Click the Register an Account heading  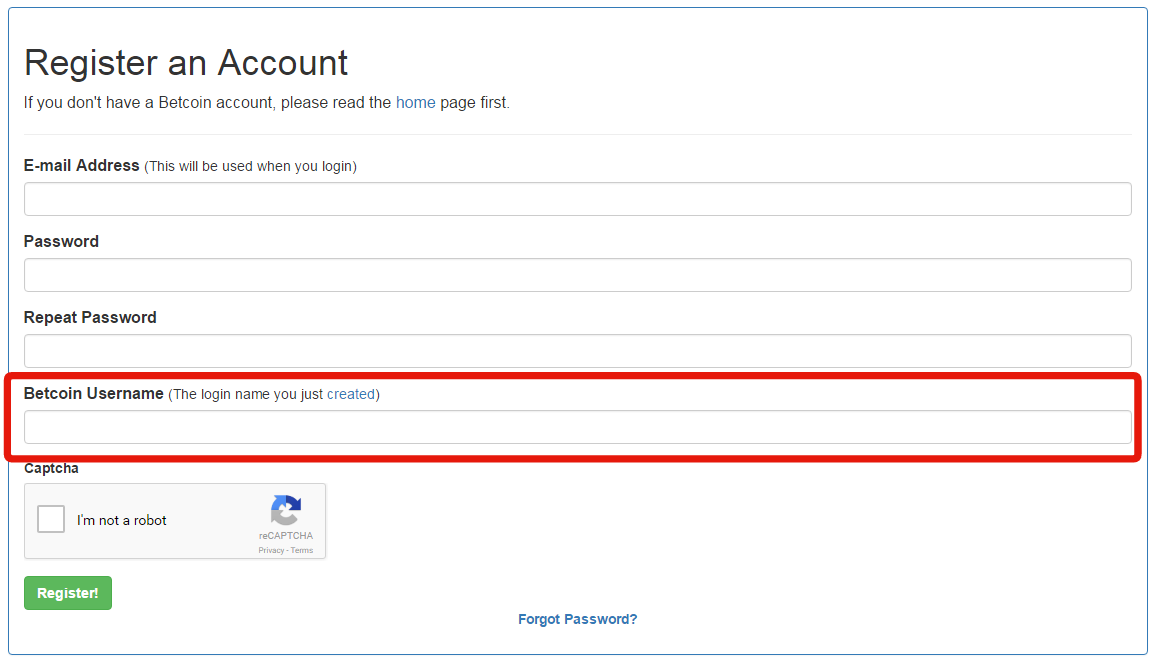[186, 63]
